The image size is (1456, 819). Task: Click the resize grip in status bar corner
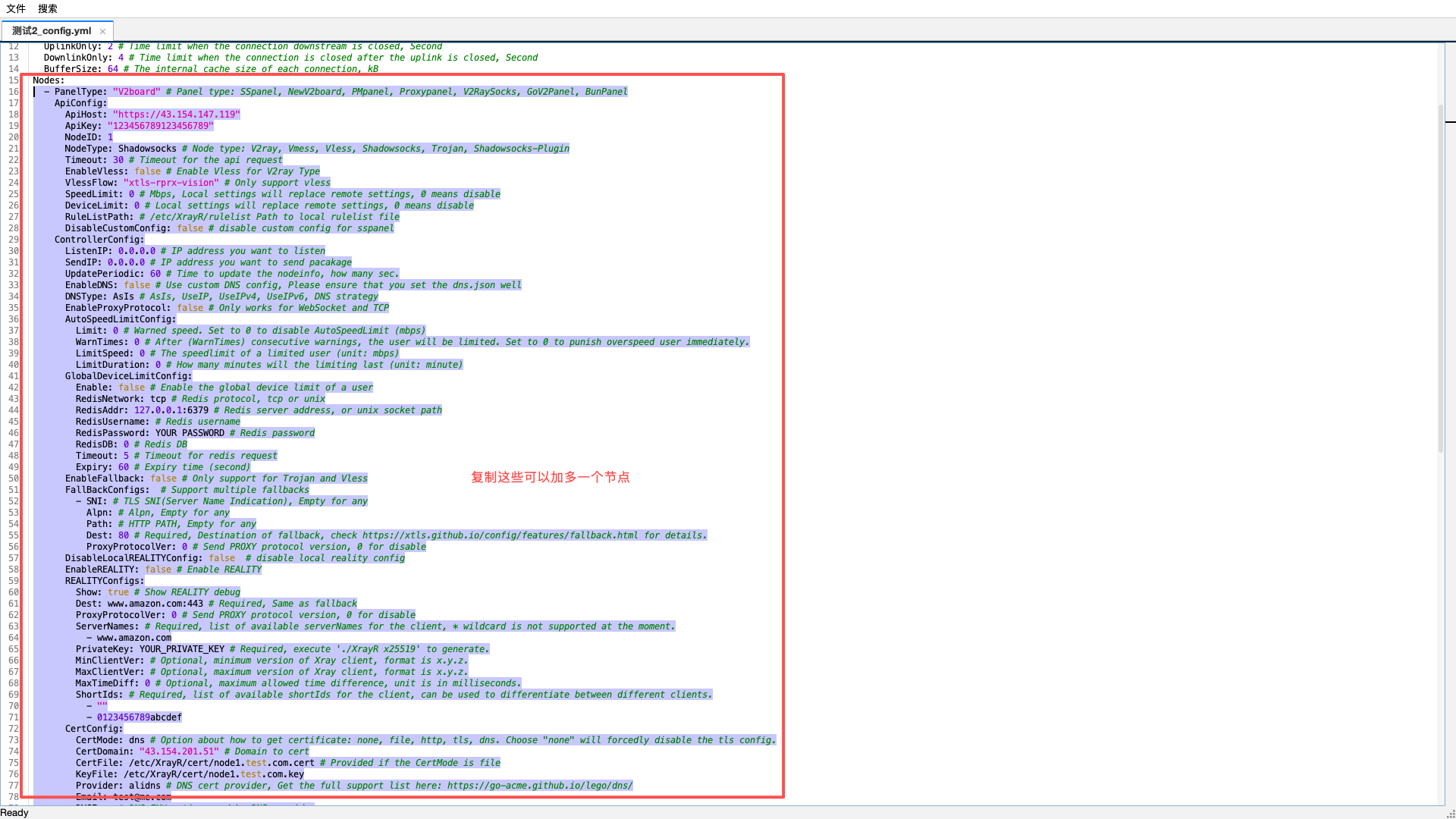[1451, 814]
